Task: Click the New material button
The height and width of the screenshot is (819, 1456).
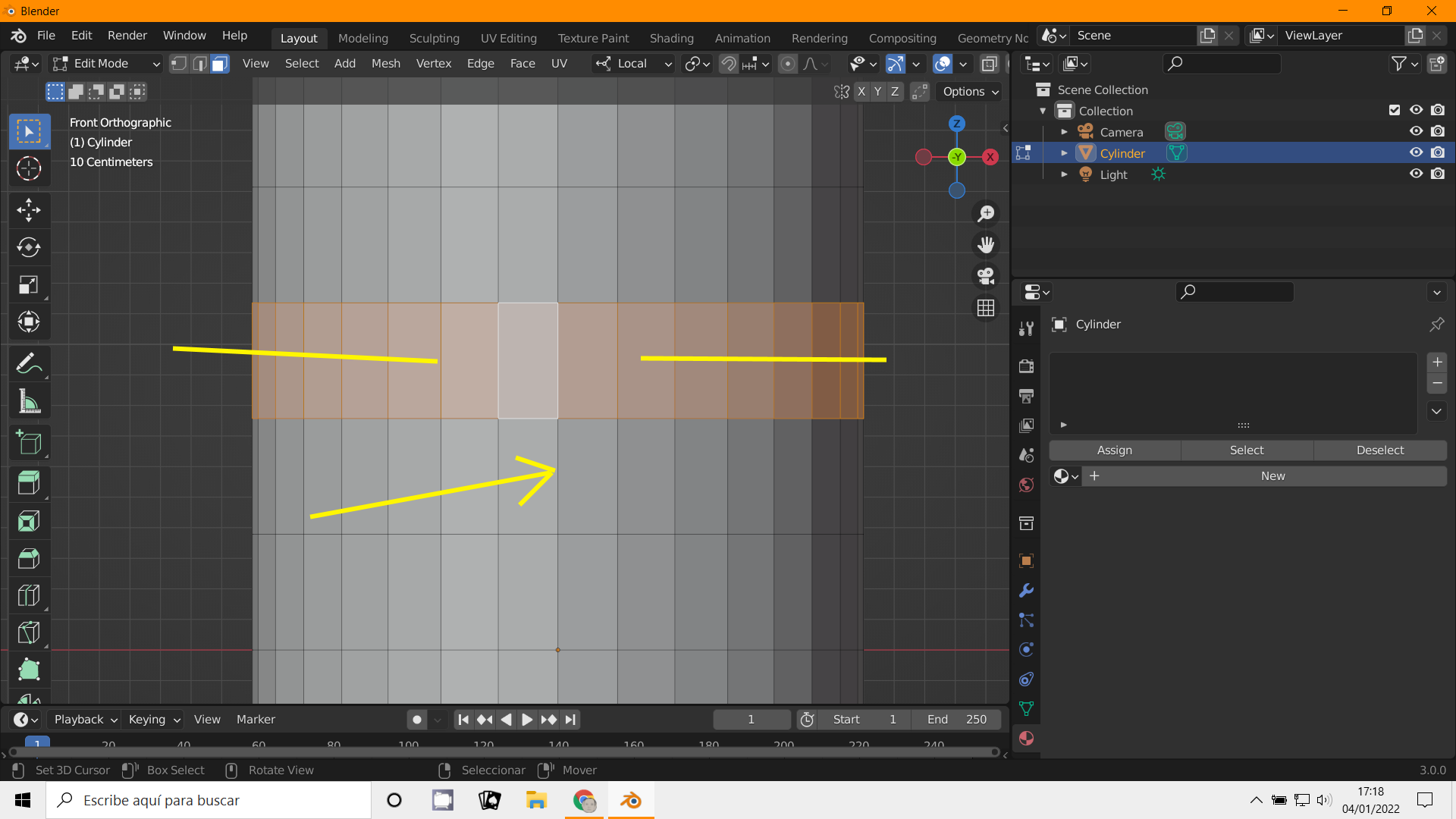Action: (x=1272, y=475)
